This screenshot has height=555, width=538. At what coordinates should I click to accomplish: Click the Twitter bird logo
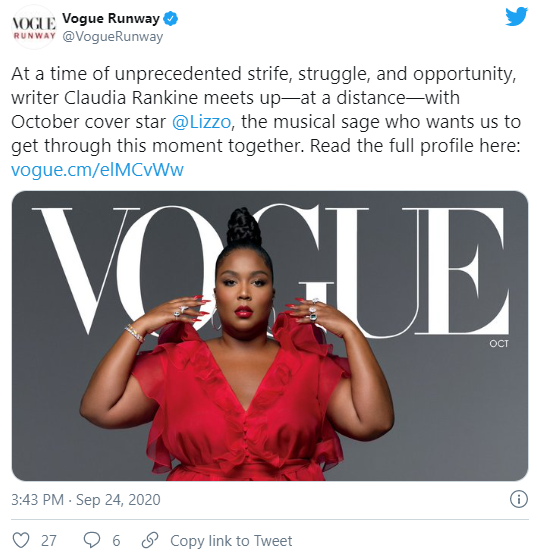coord(516,17)
